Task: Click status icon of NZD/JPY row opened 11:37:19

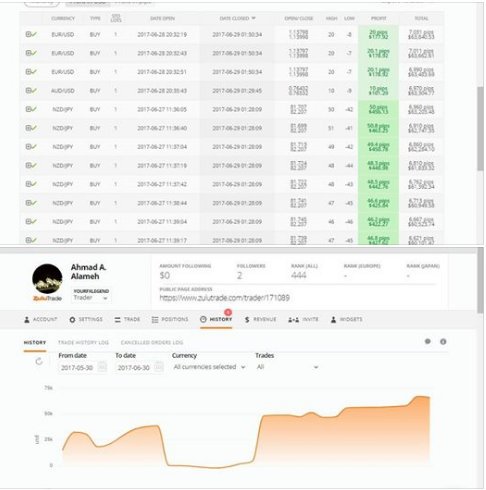Action: tap(31, 165)
